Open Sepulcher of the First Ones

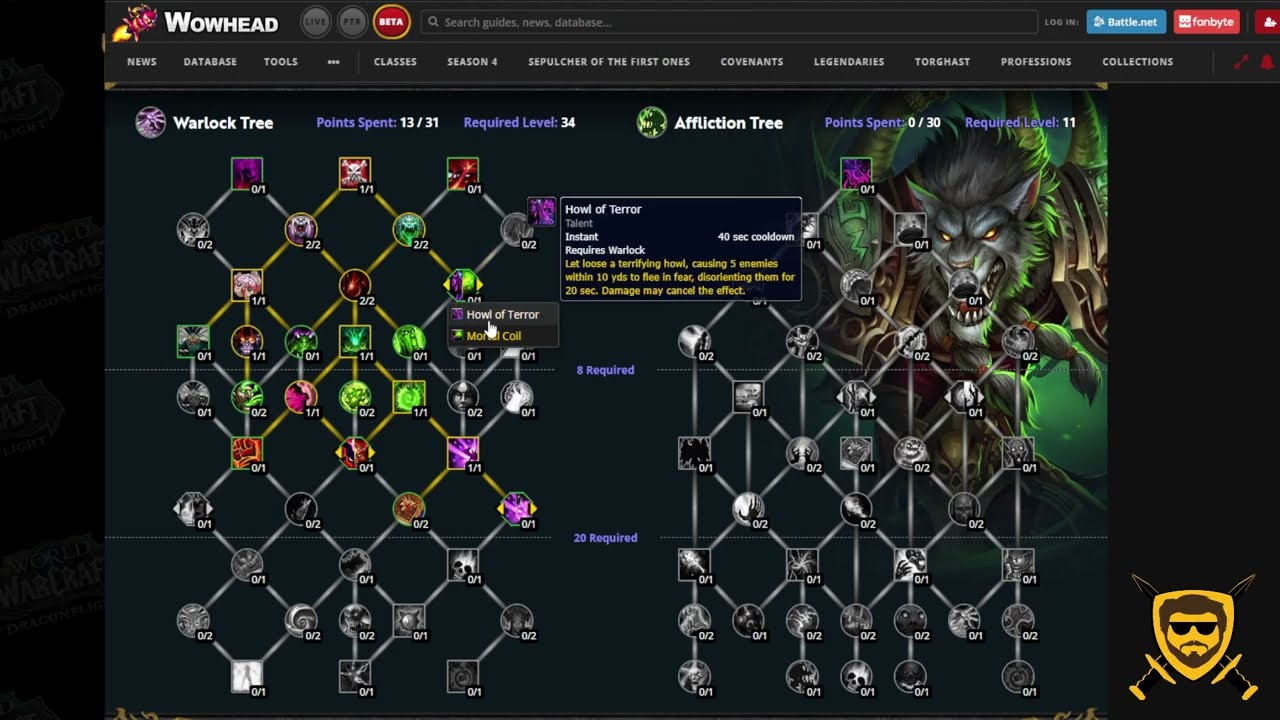(609, 62)
